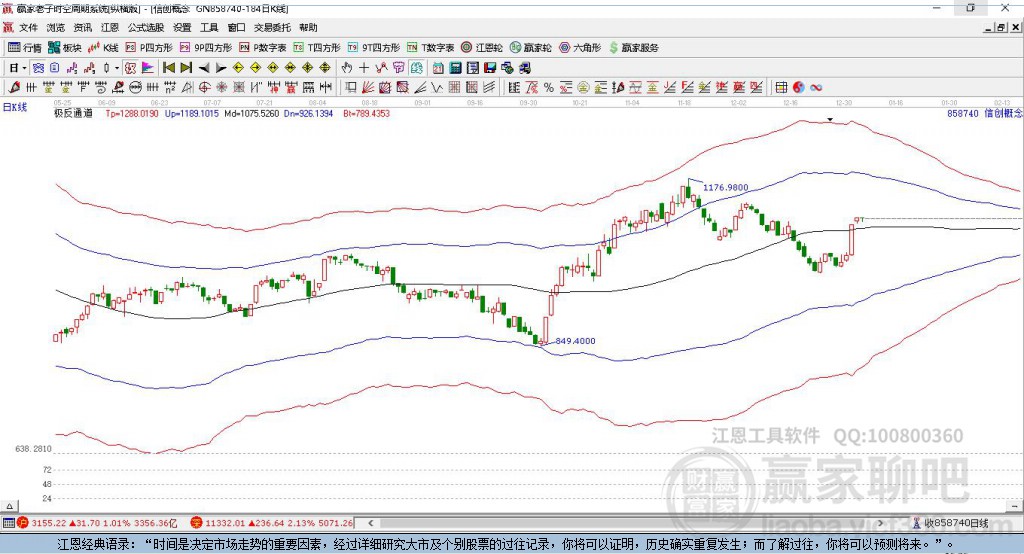Screen dimensions: 1024x554
Task: Save with the floppy disk icon
Action: coord(490,68)
